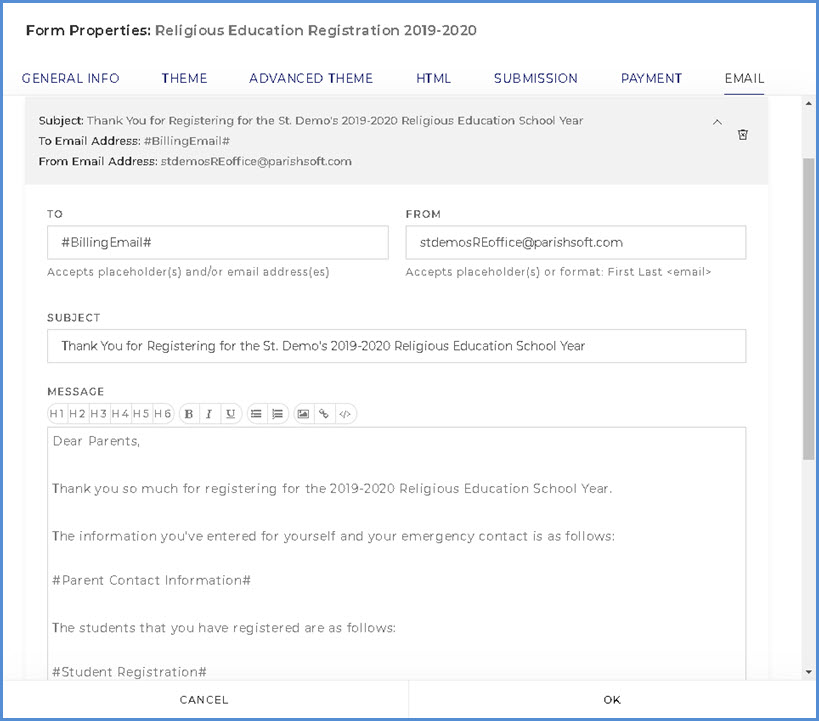Go to the Payment tab
Image resolution: width=819 pixels, height=721 pixels.
click(x=651, y=78)
